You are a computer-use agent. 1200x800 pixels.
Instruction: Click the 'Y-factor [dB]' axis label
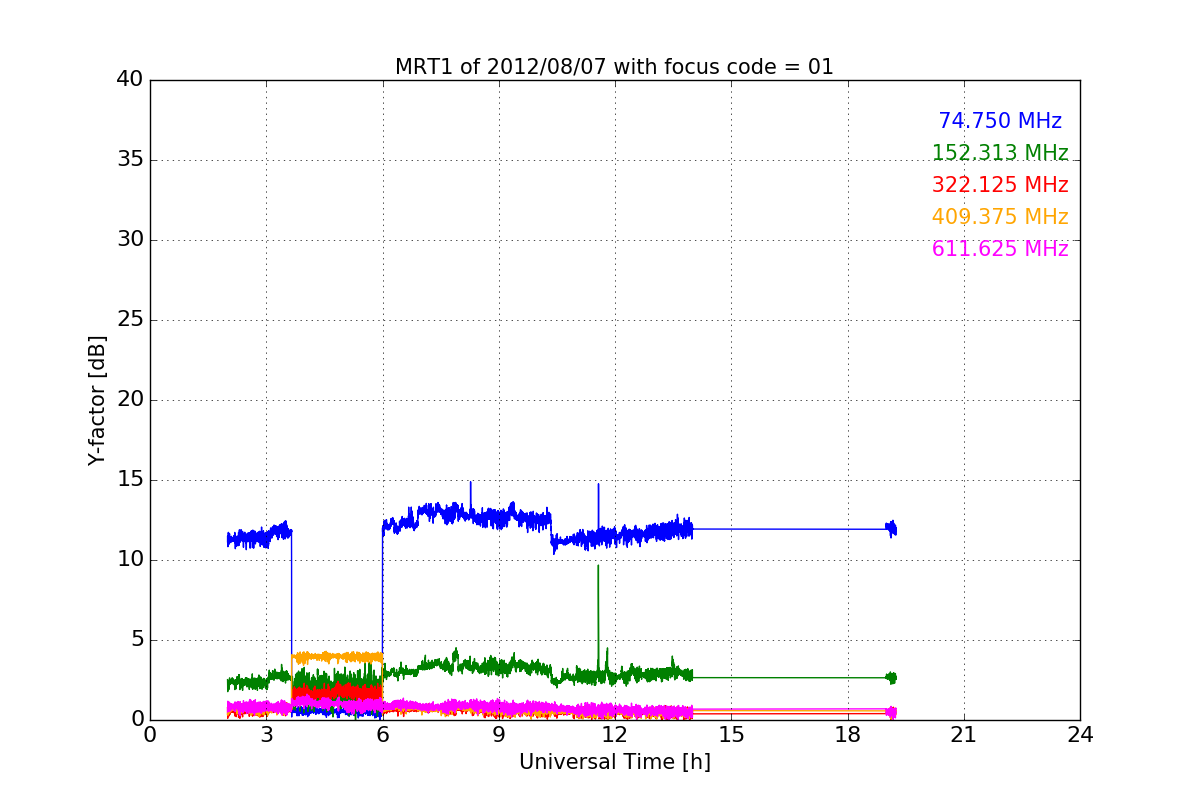[97, 400]
